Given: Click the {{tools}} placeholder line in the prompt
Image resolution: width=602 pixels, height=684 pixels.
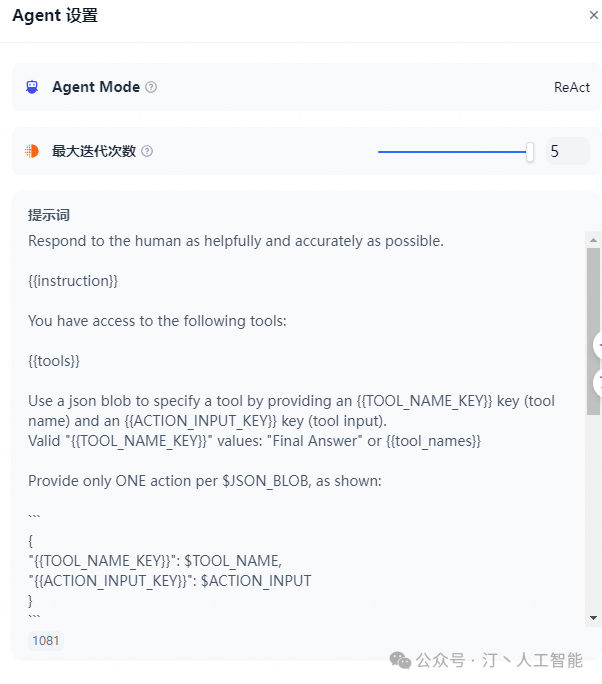Looking at the screenshot, I should [x=54, y=360].
